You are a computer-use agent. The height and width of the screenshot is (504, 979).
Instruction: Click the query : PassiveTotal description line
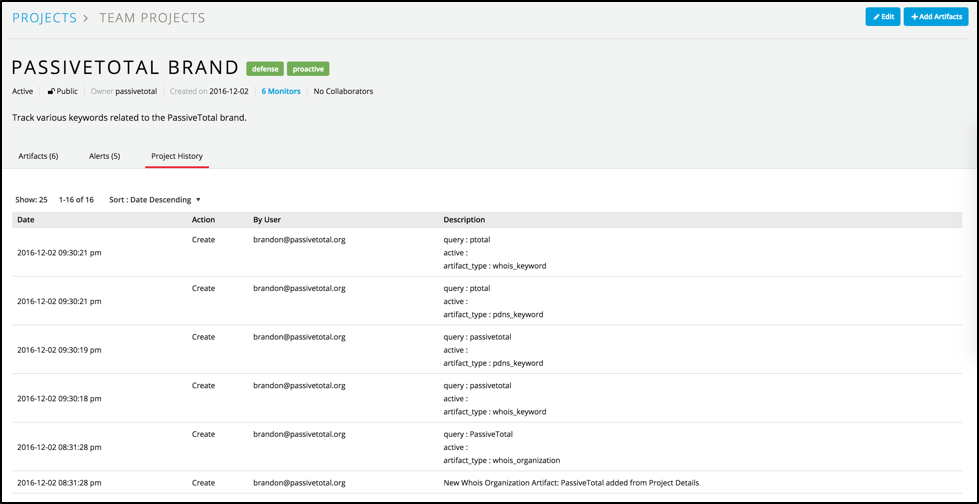tap(478, 434)
